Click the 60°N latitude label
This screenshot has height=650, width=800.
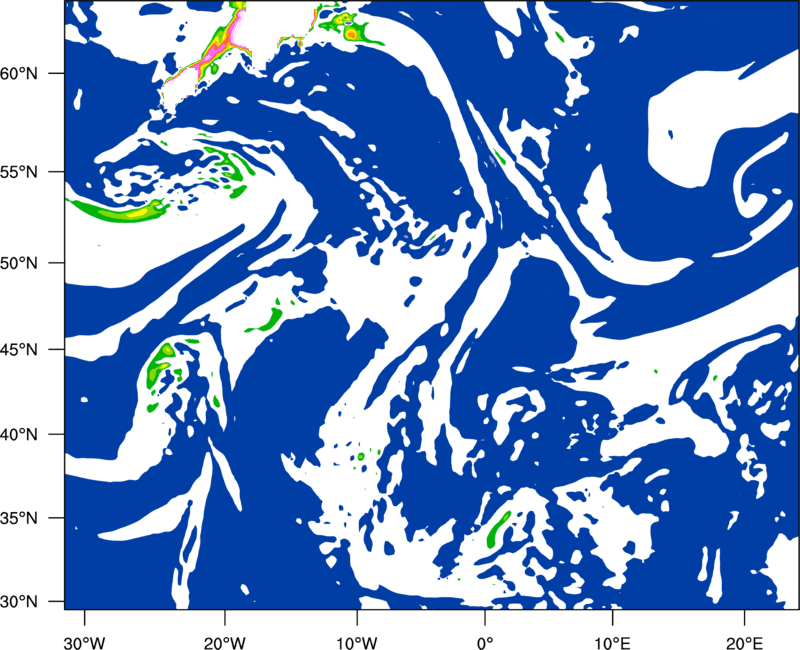click(19, 73)
